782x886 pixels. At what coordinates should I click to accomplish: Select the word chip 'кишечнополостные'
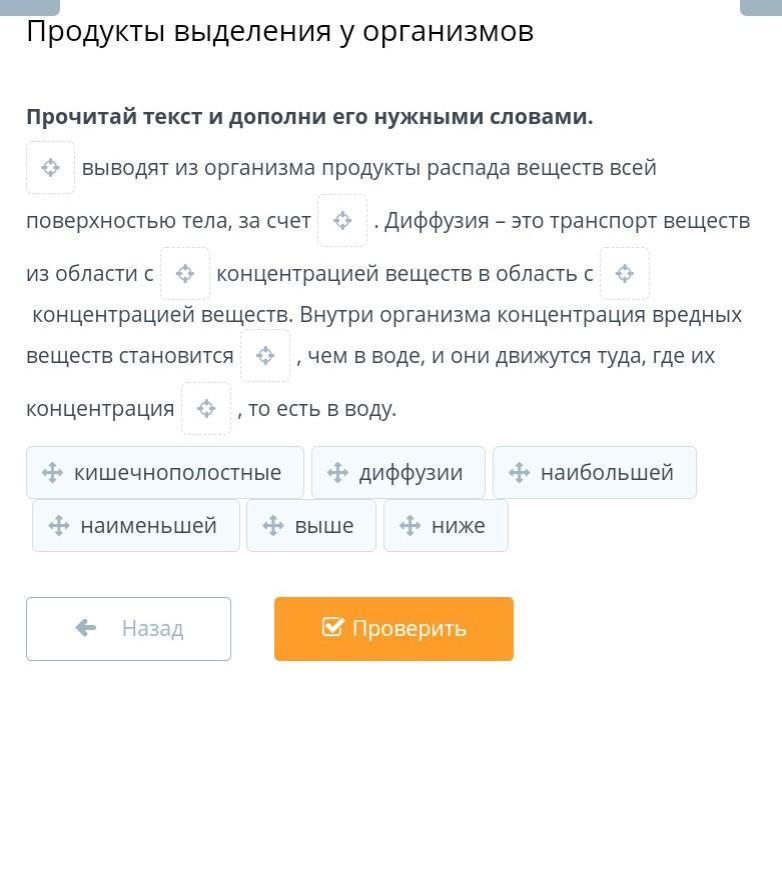point(165,472)
